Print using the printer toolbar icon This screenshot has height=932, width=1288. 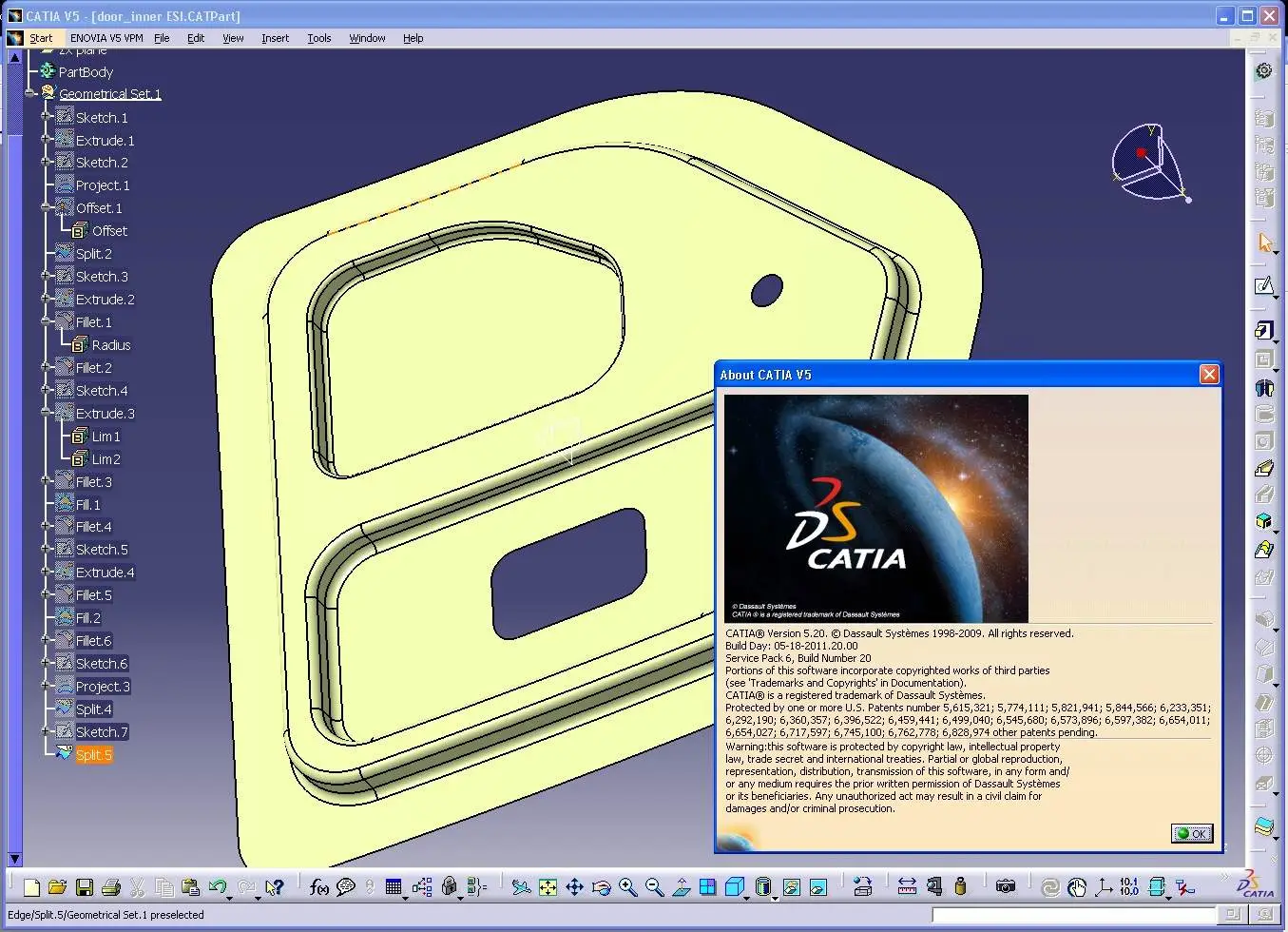110,887
